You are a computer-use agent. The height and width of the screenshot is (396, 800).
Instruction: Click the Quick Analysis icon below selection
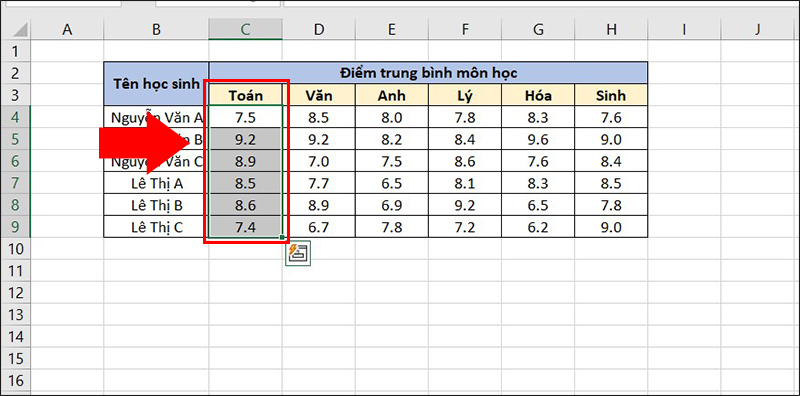tap(298, 254)
